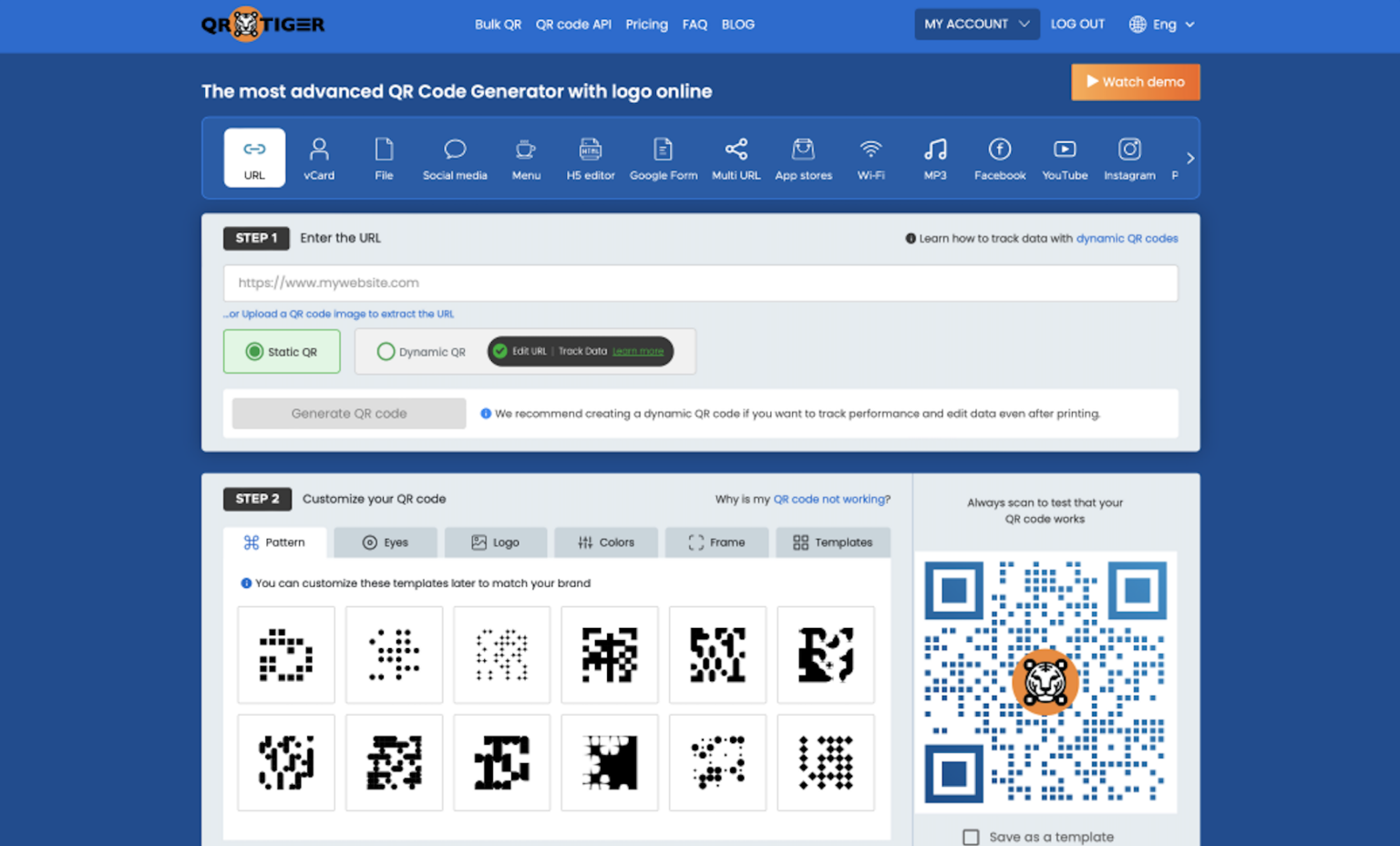
Task: Select the MP3 QR code type
Action: [935, 157]
